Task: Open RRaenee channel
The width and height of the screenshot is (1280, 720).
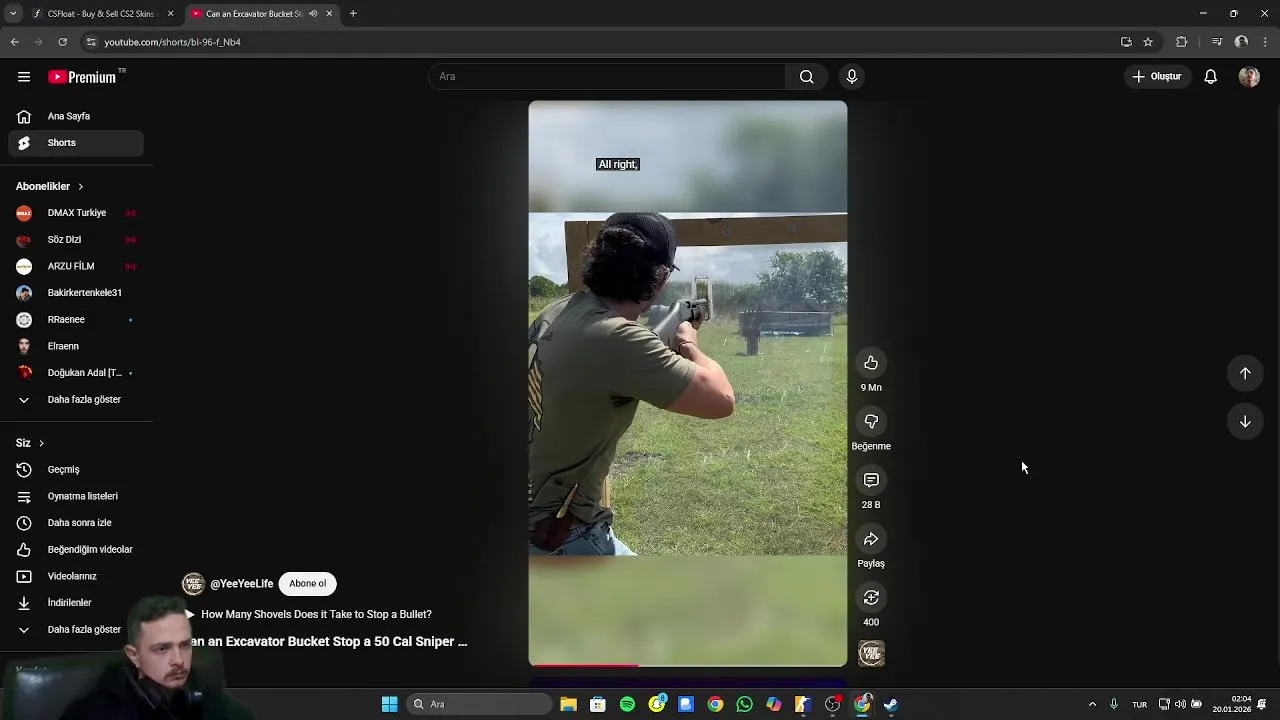Action: [76, 320]
